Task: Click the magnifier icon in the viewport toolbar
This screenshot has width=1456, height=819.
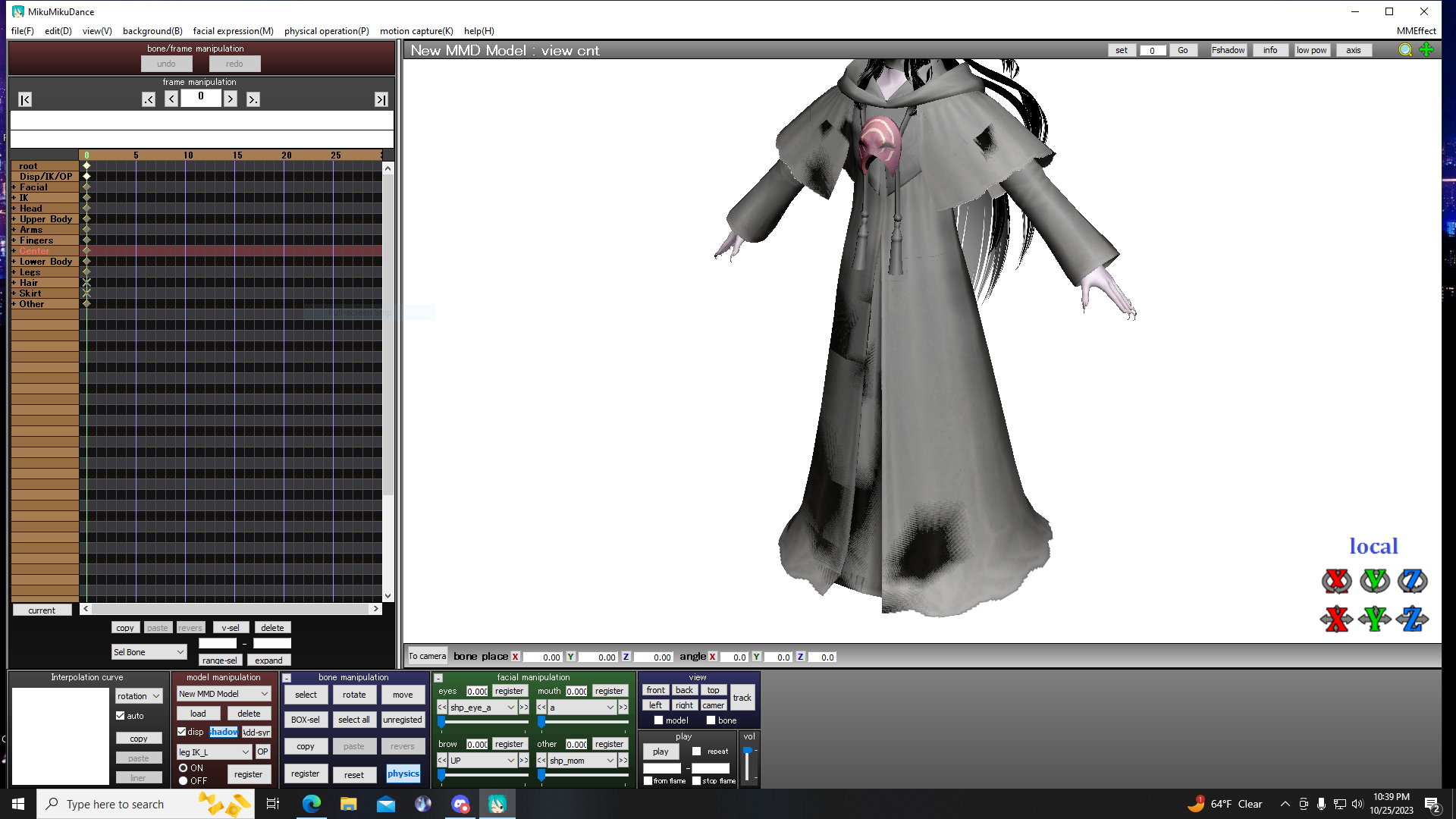Action: click(x=1404, y=50)
